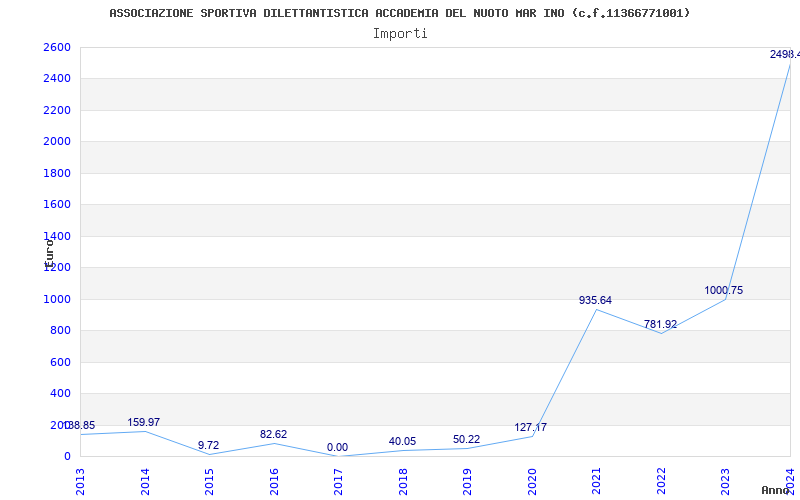
Task: Click the 'Anno' x-axis label
Action: [776, 490]
